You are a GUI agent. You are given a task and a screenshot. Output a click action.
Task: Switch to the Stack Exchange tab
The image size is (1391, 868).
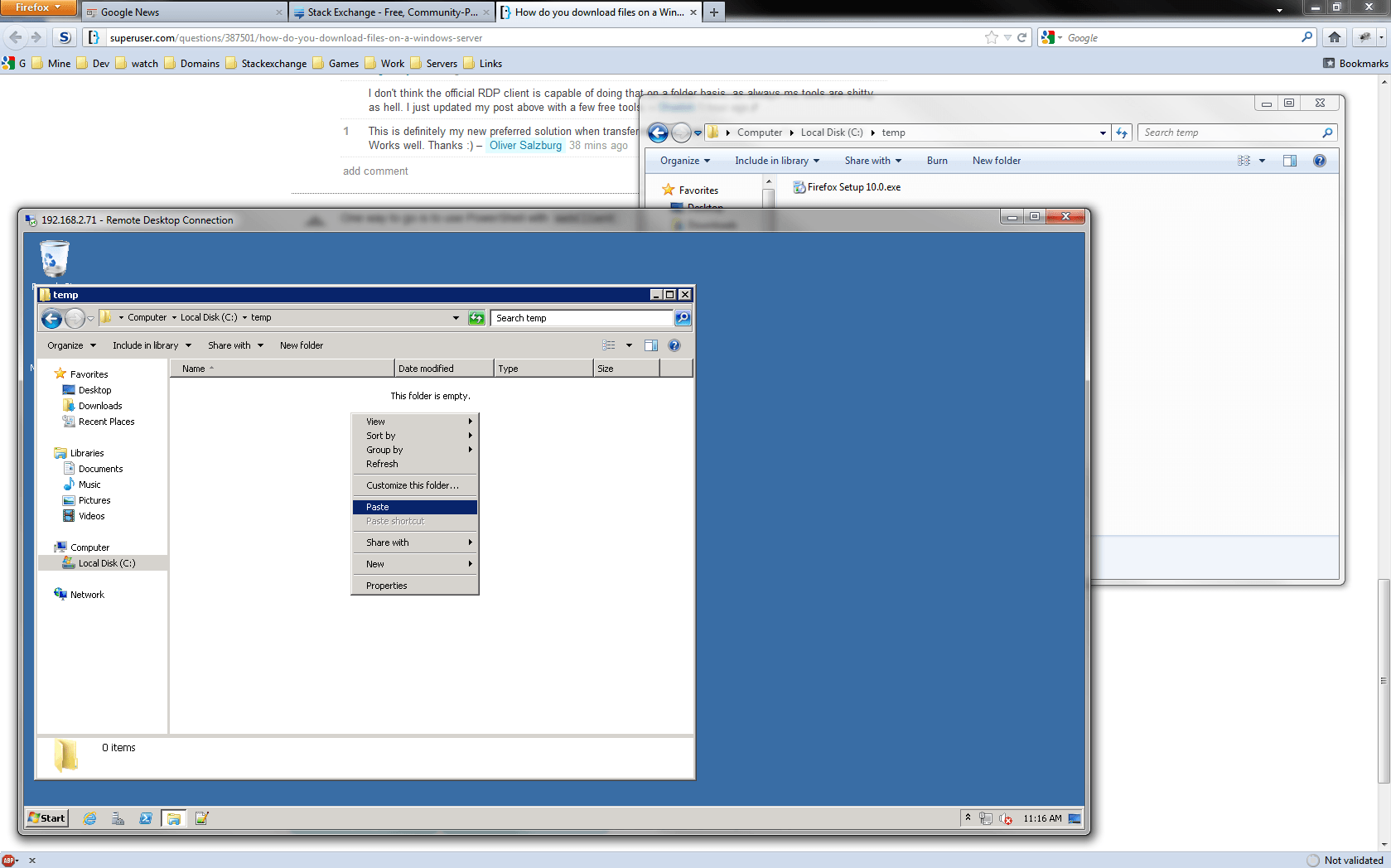pos(392,12)
